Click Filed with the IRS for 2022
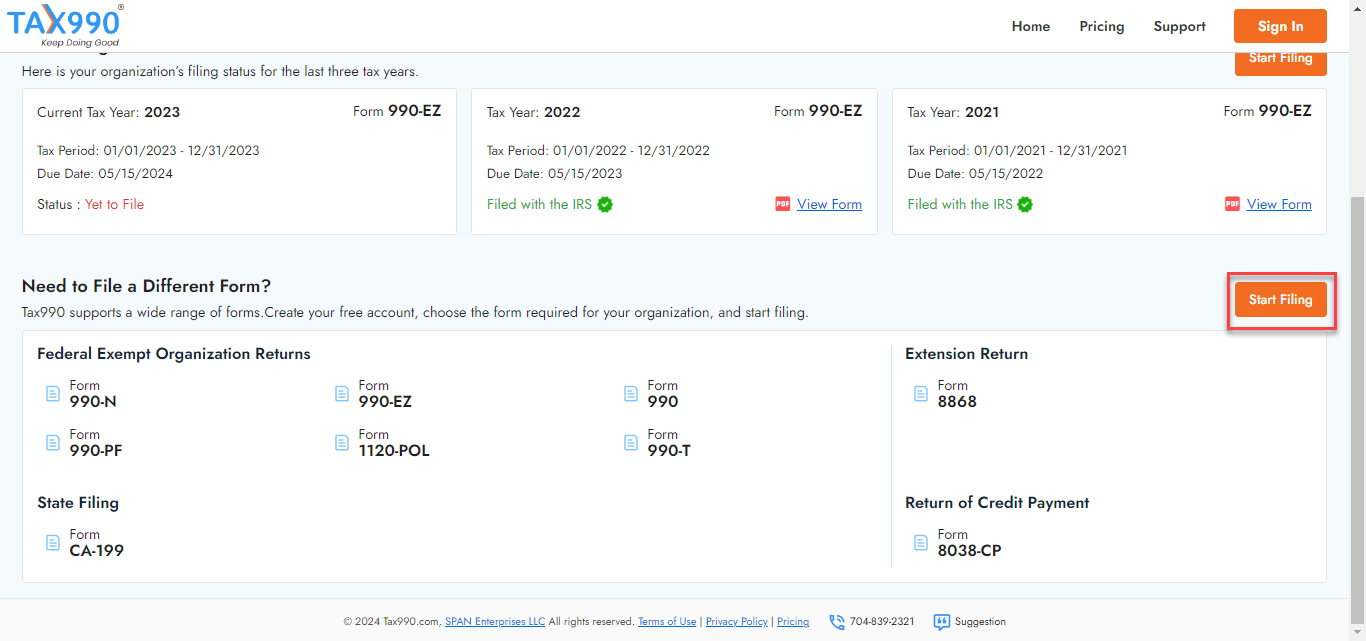This screenshot has height=641, width=1366. 540,204
